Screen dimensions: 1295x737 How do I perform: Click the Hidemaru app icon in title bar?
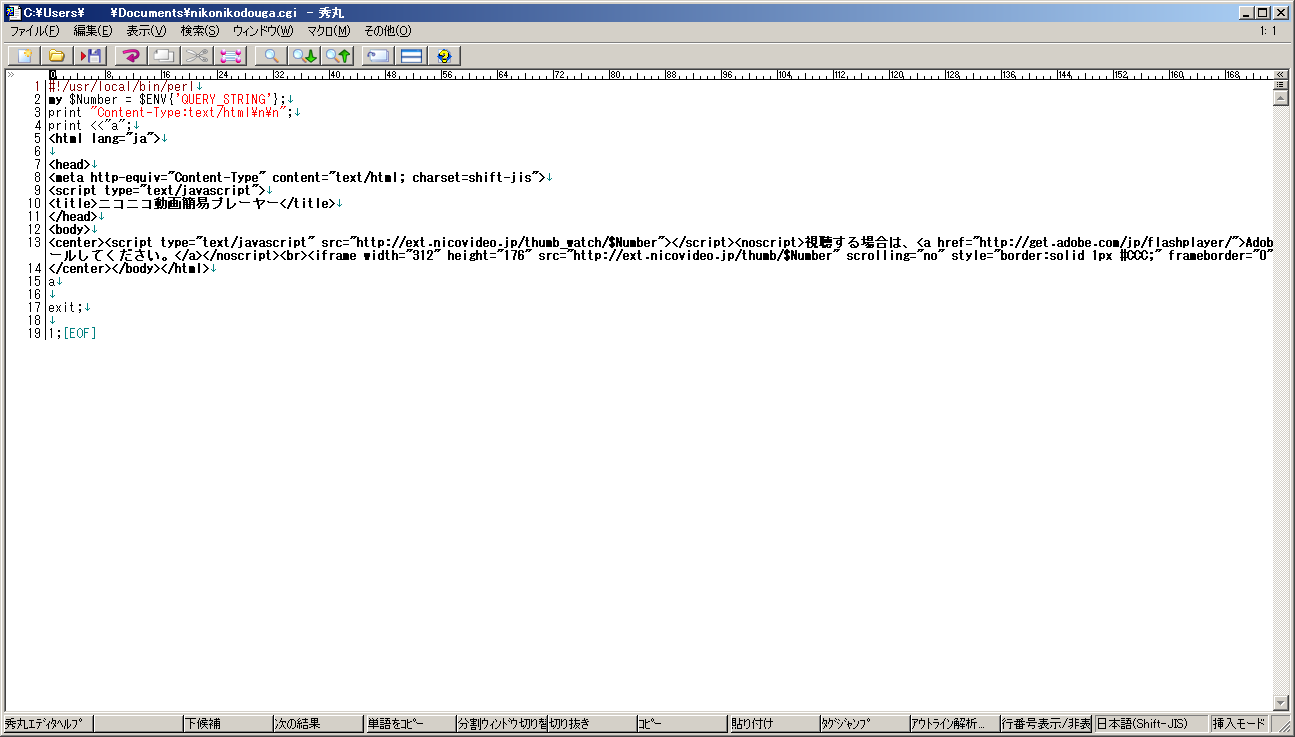pos(13,12)
